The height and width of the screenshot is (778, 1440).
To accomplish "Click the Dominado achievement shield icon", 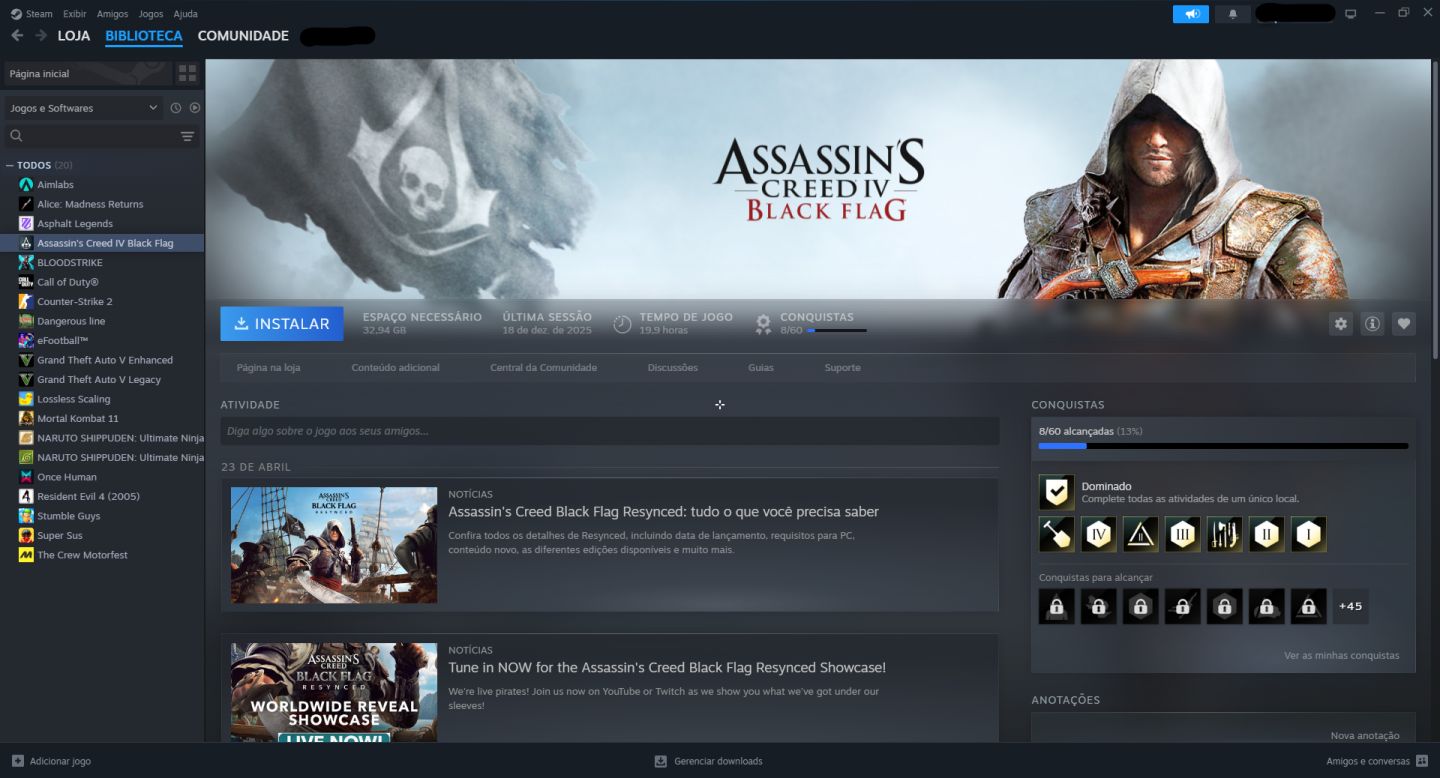I will click(x=1056, y=492).
